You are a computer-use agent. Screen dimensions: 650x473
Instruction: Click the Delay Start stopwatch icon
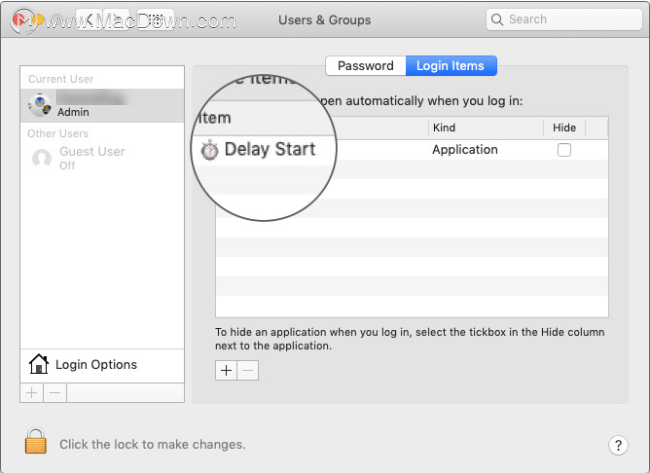pyautogui.click(x=210, y=150)
